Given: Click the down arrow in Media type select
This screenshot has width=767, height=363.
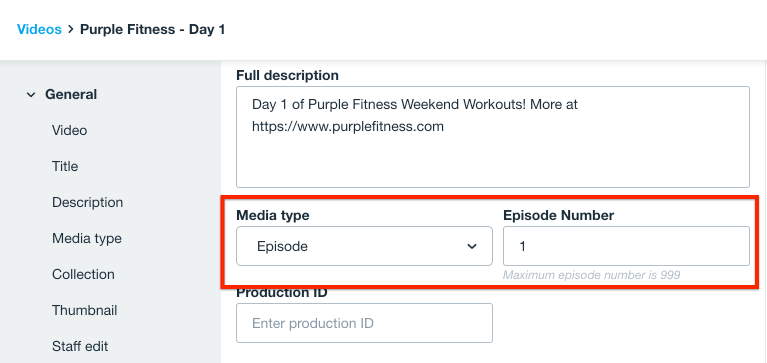Looking at the screenshot, I should pos(472,246).
